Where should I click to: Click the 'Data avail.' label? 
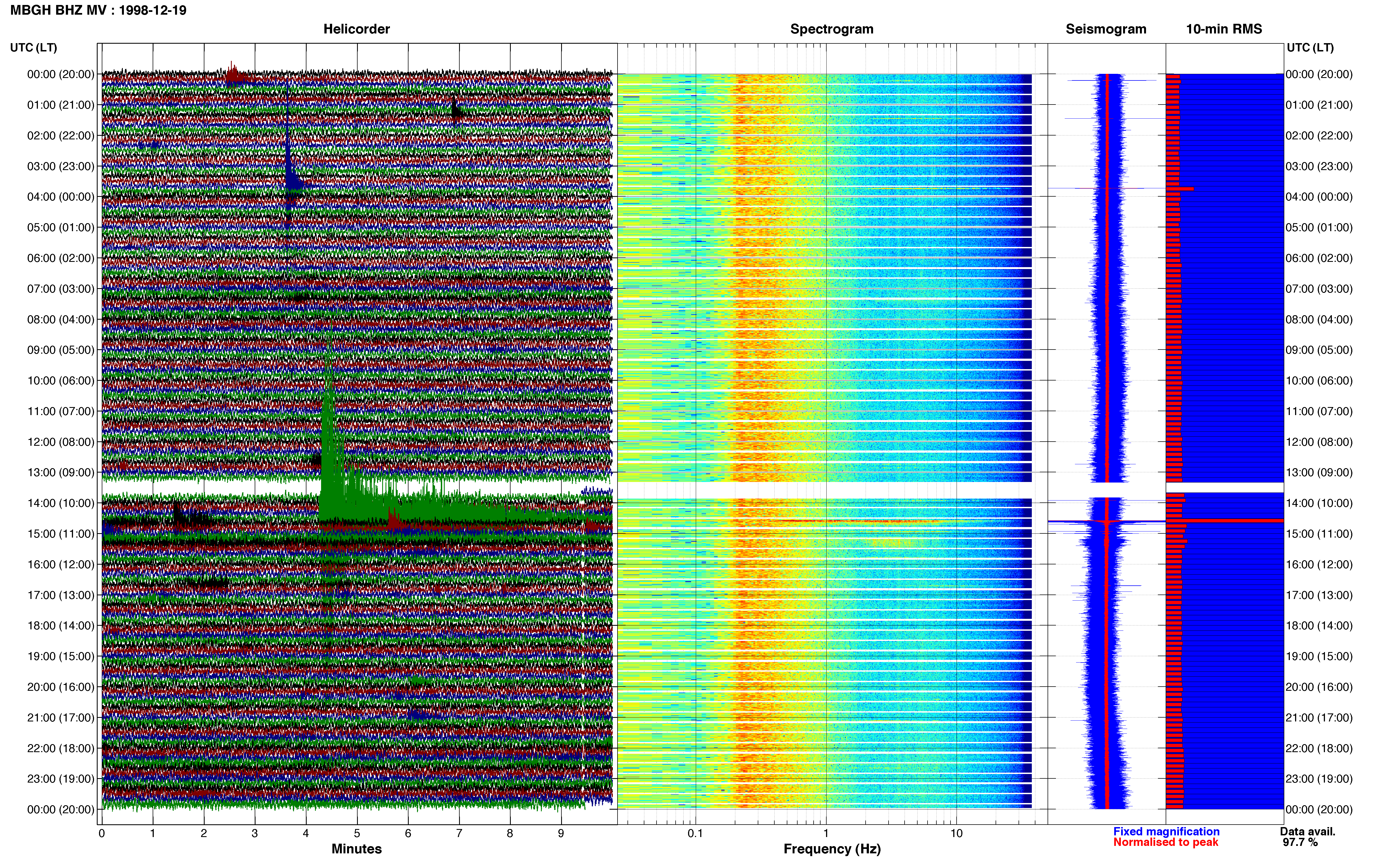[1308, 831]
